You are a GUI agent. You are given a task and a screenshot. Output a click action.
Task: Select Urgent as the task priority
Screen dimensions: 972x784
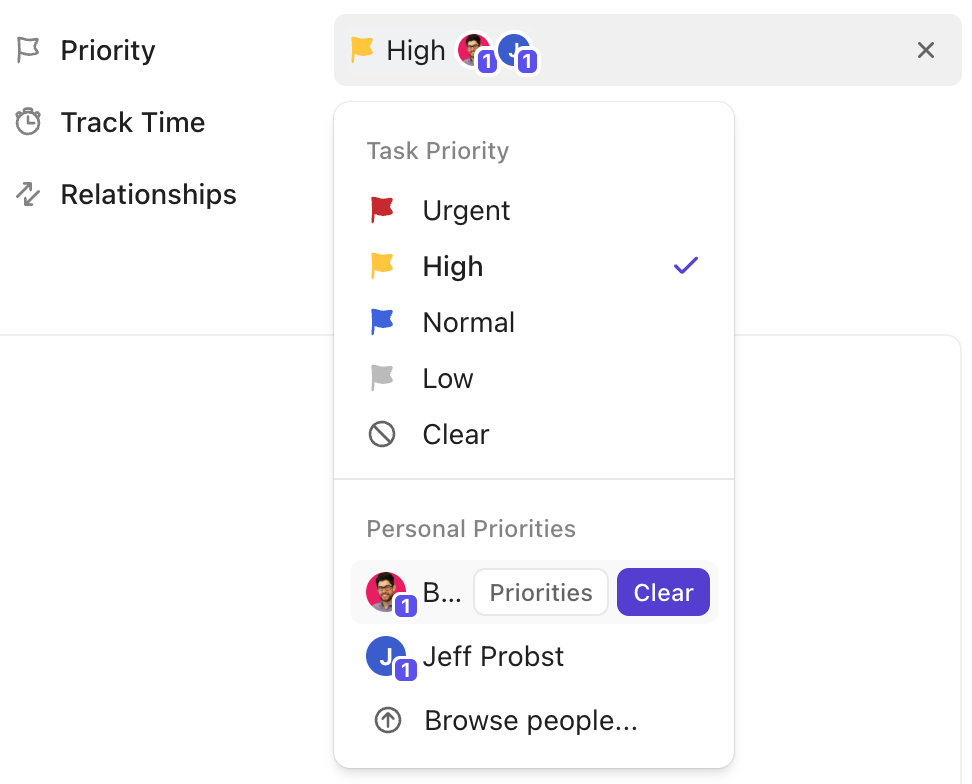pos(466,209)
